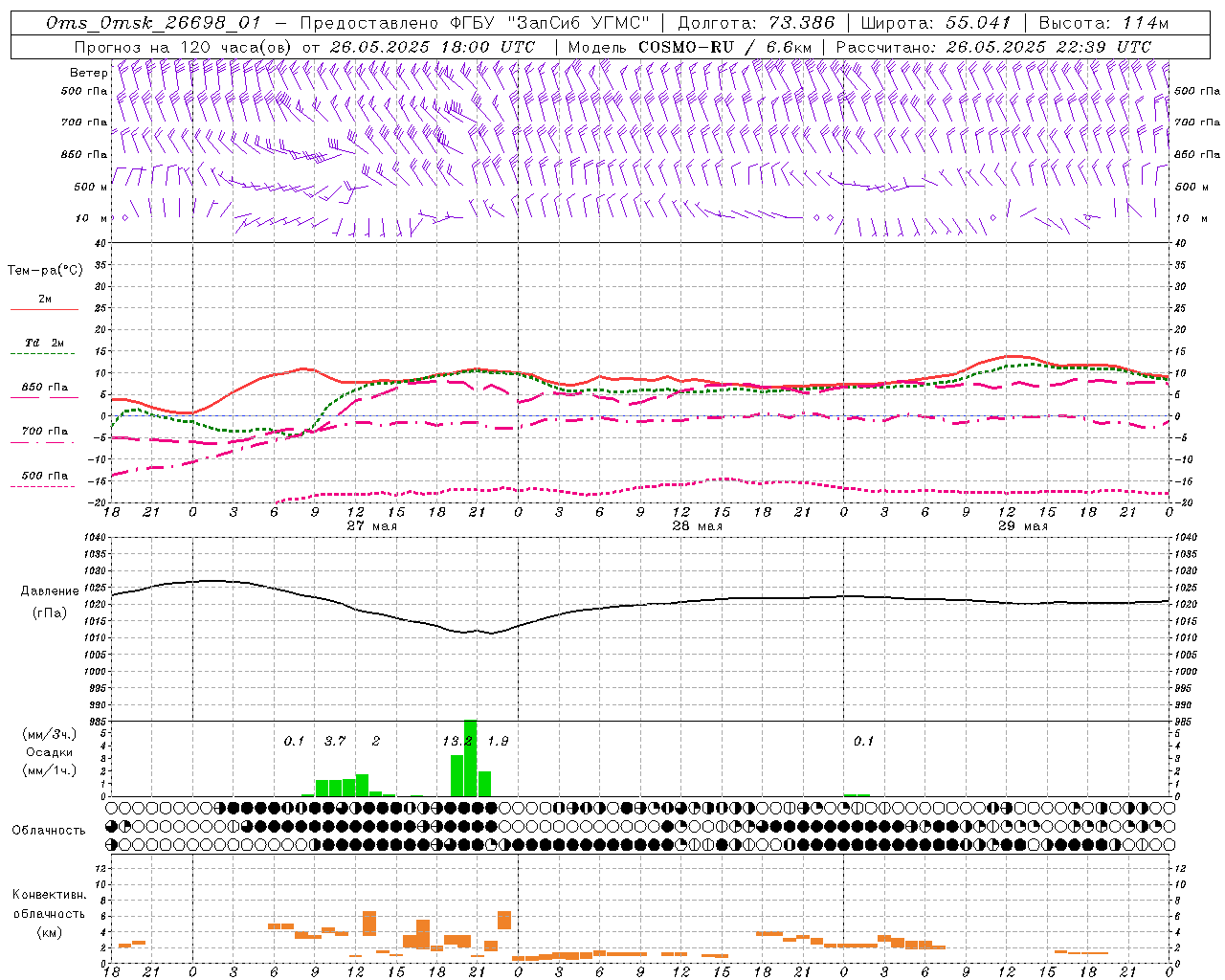Click the Ветер panel label
The height and width of the screenshot is (980, 1225).
(88, 73)
